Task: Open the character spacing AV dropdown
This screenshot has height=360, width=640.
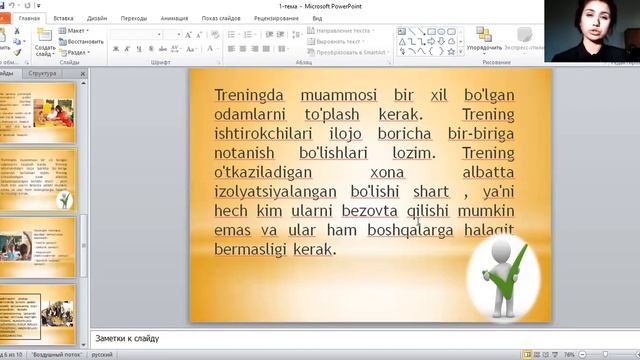Action: click(176, 49)
